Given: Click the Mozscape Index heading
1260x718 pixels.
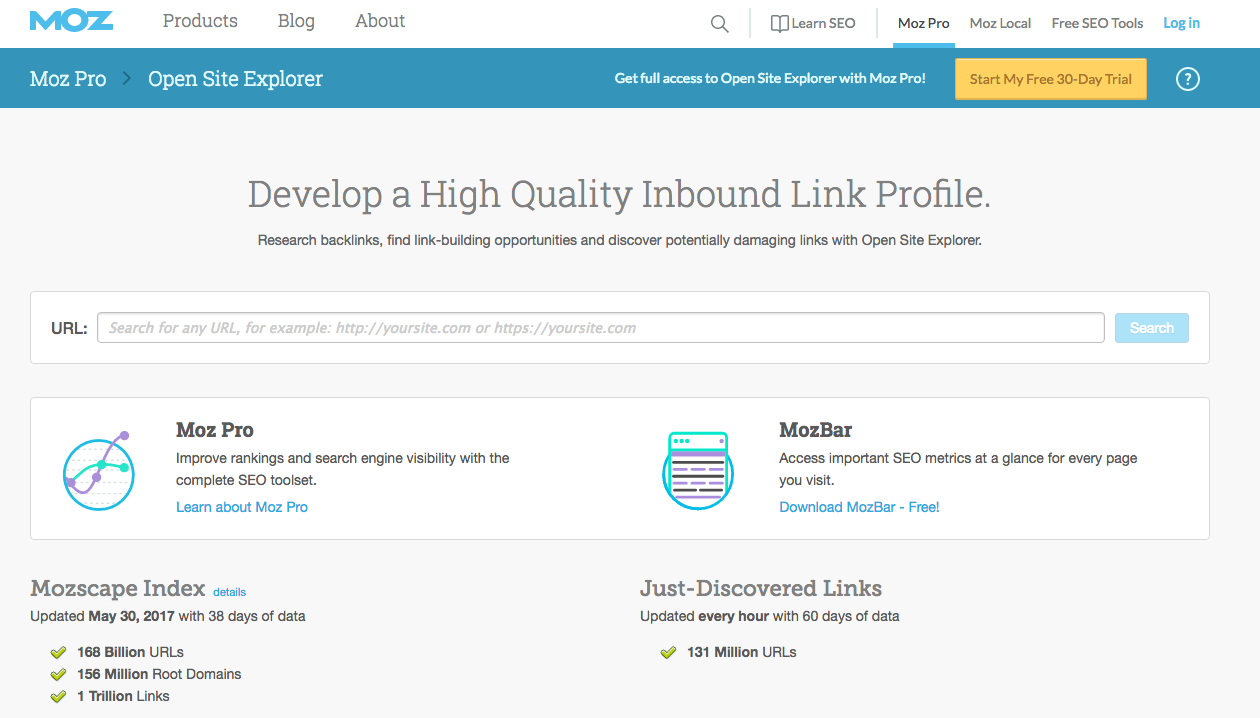Looking at the screenshot, I should pos(118,588).
